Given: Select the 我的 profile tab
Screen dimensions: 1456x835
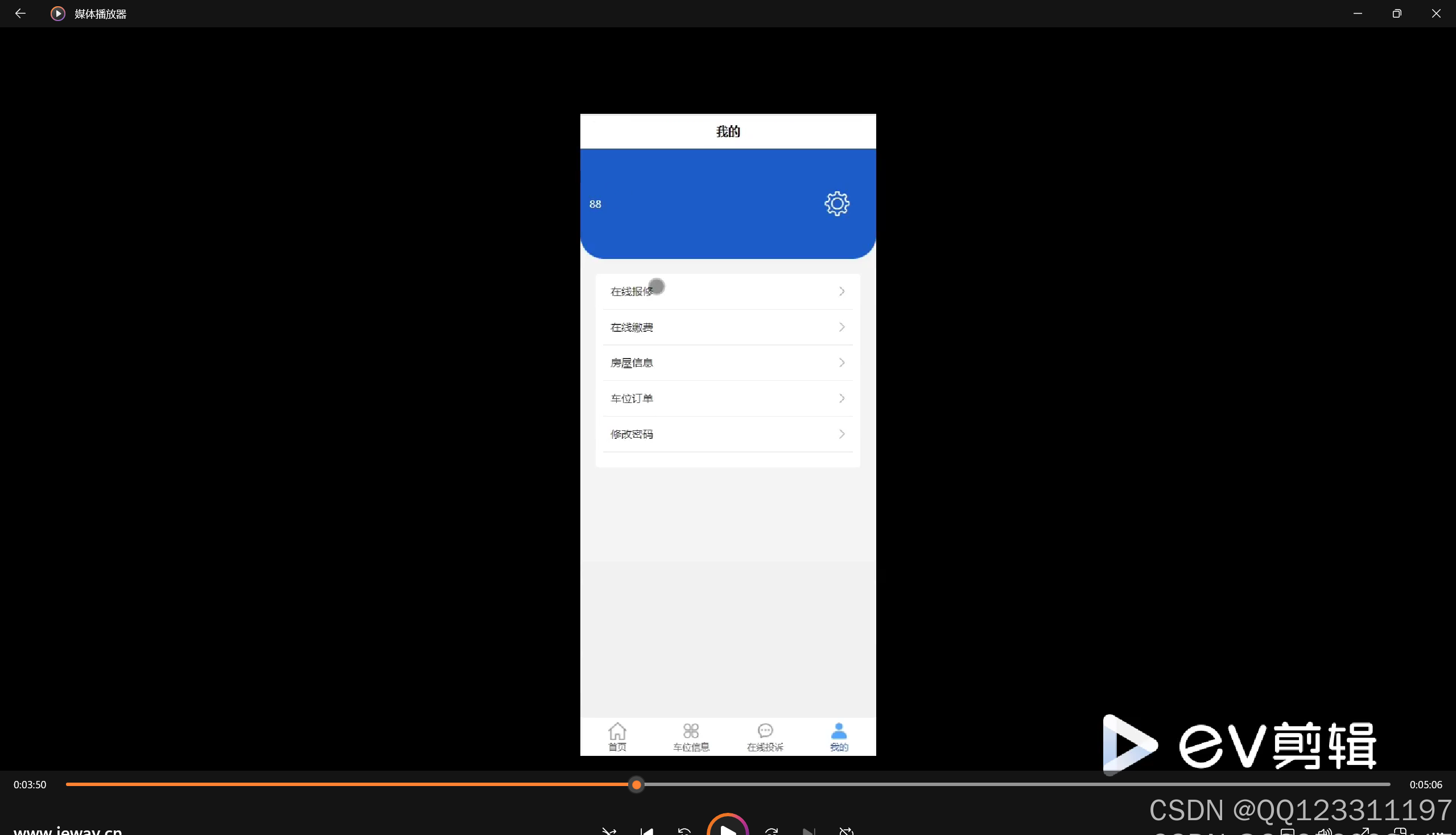Looking at the screenshot, I should 839,737.
